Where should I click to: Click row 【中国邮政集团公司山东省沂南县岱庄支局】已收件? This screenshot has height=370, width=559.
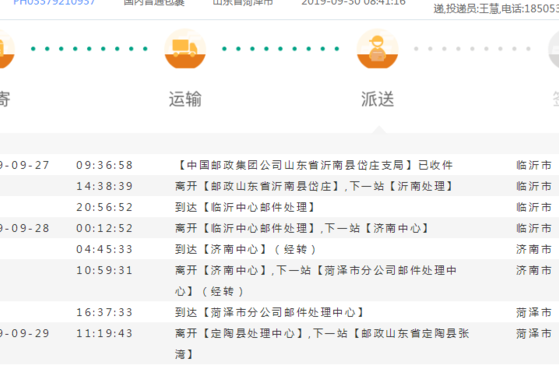tap(314, 165)
